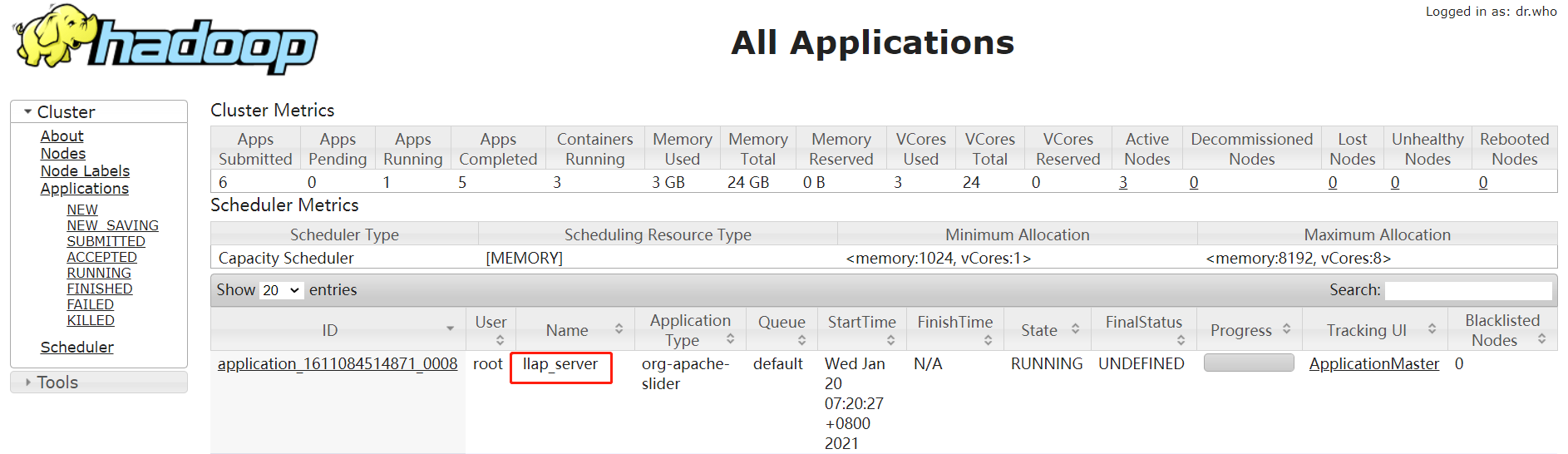Filter applications by NEW state
This screenshot has width=1568, height=454.
coord(82,210)
